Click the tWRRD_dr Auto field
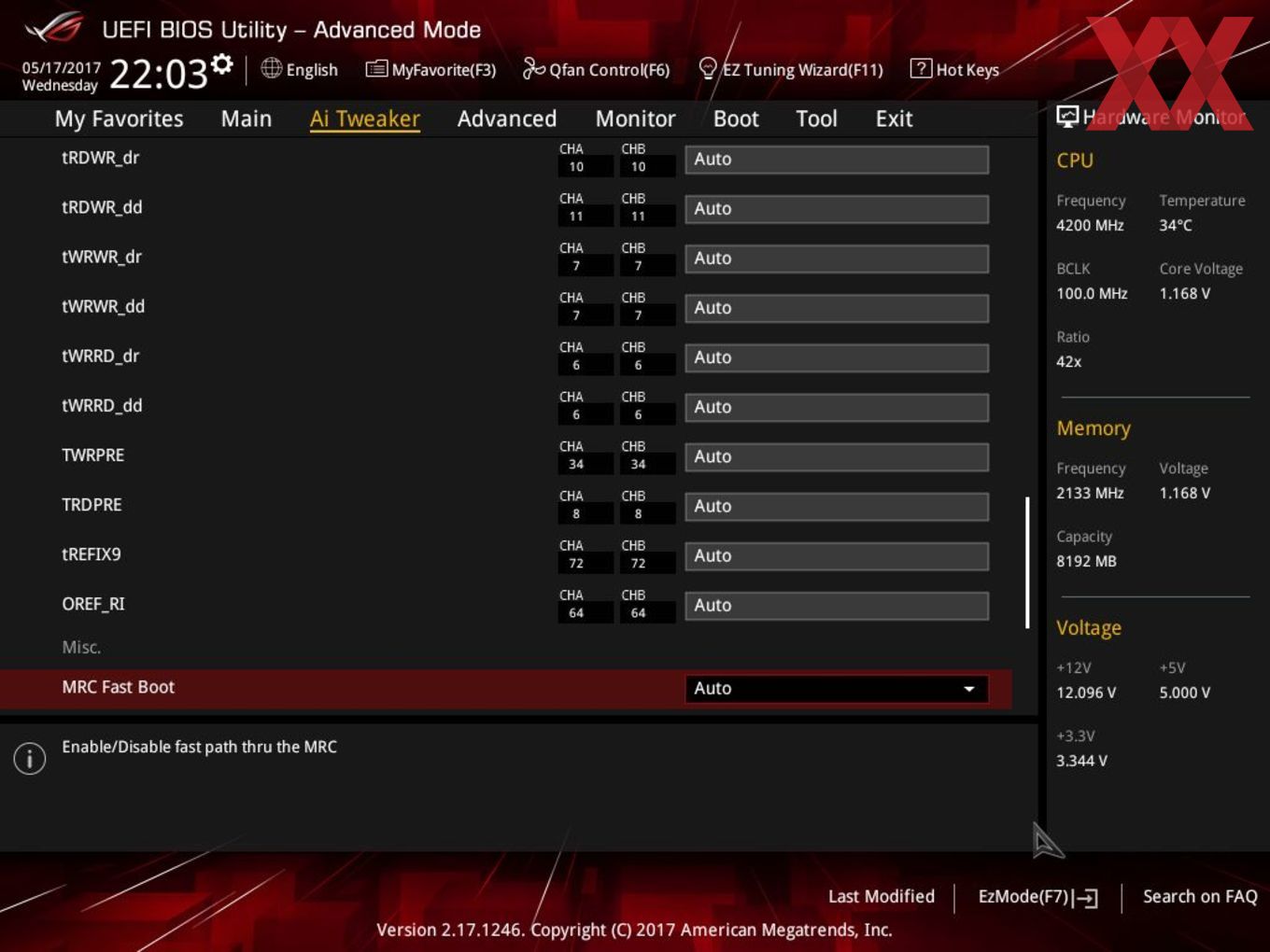This screenshot has height=952, width=1270. 837,357
